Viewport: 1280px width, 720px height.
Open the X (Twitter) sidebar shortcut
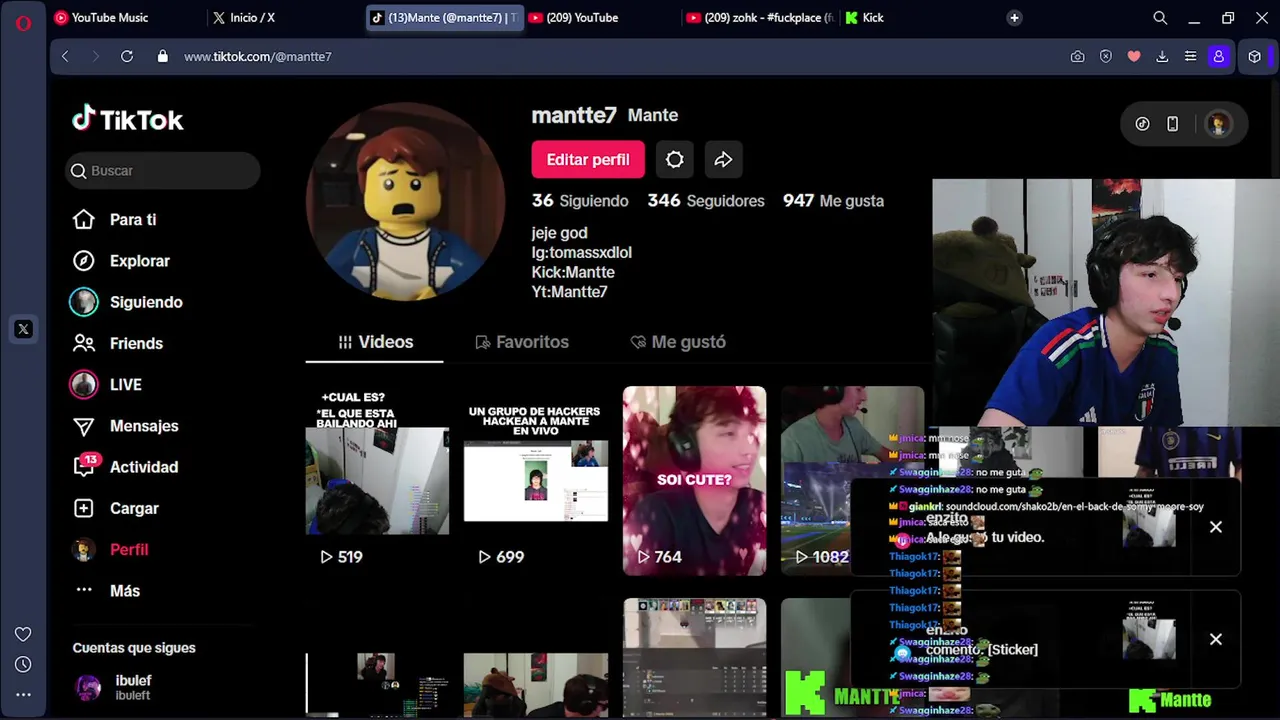pyautogui.click(x=23, y=329)
